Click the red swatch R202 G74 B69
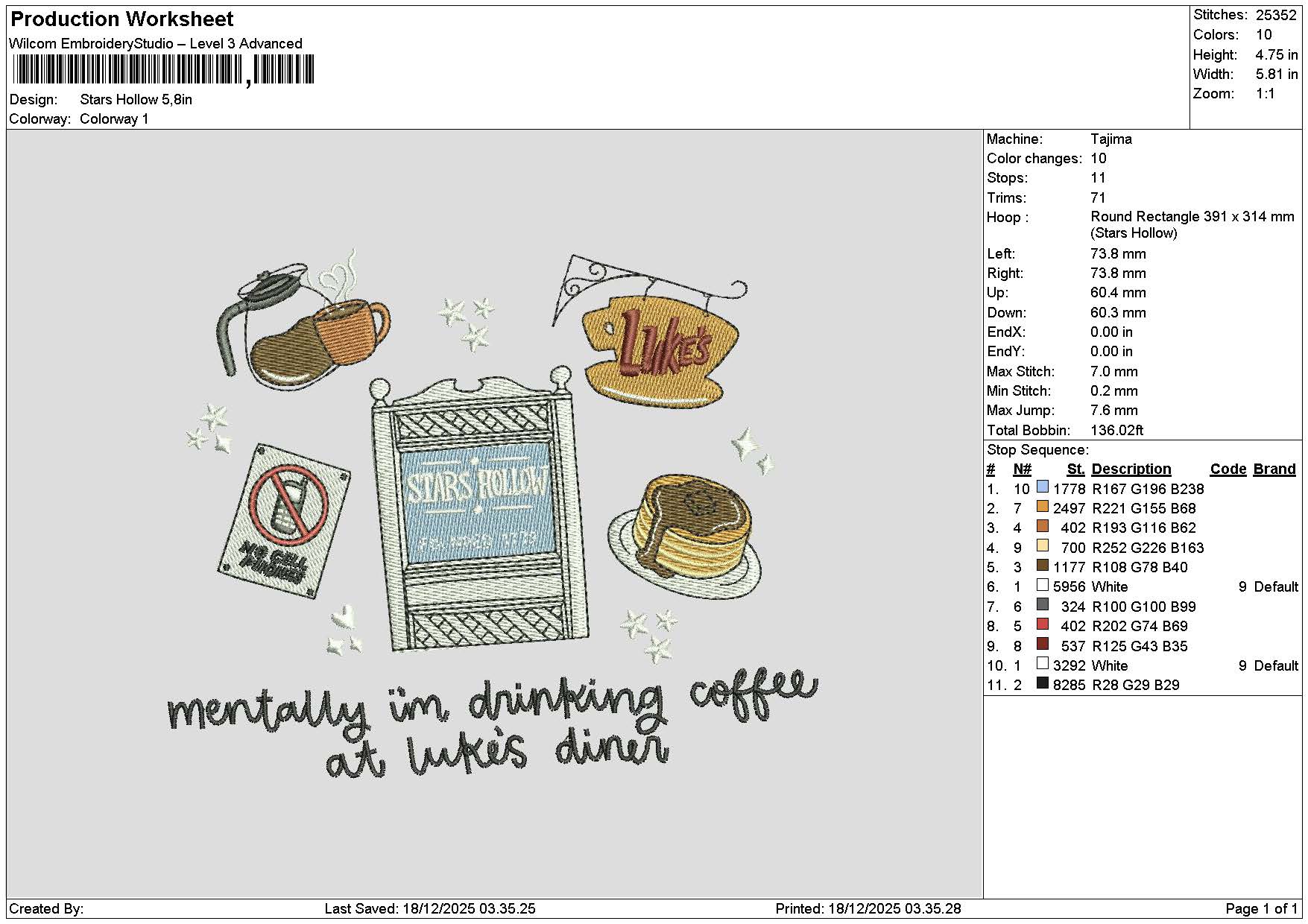This screenshot has width=1308, height=924. point(1042,624)
